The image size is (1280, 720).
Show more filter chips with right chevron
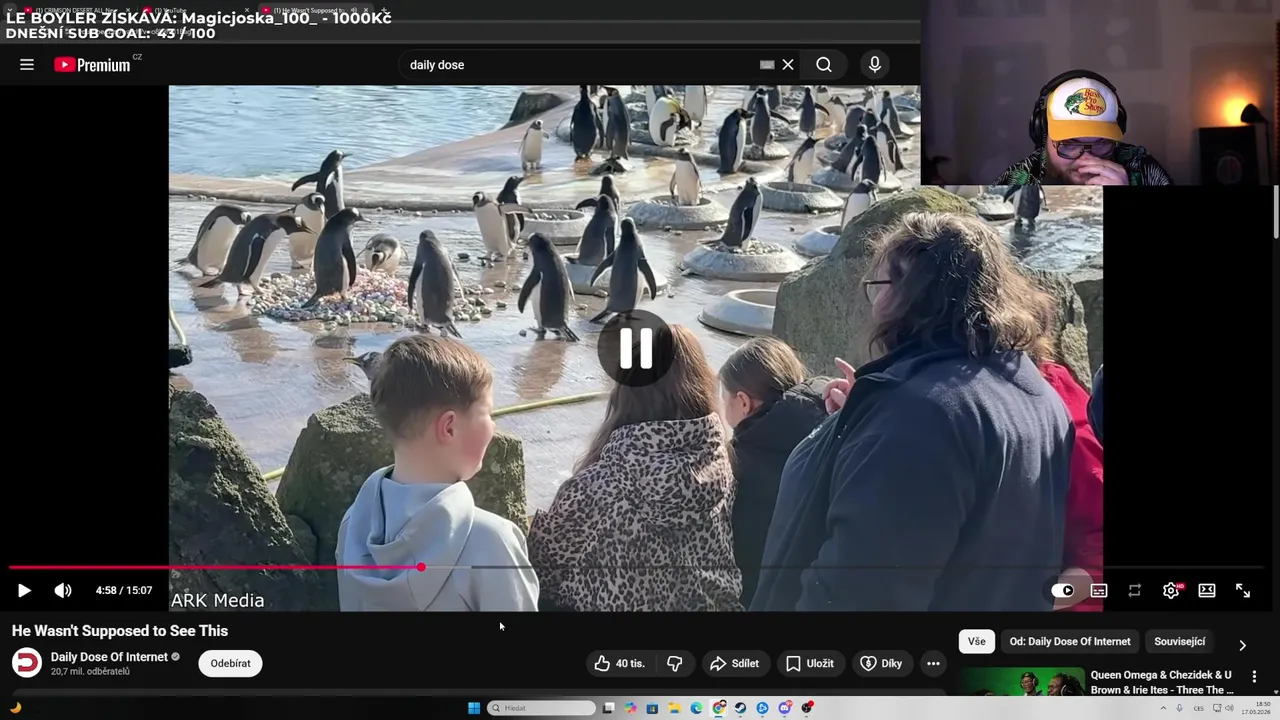(1242, 645)
